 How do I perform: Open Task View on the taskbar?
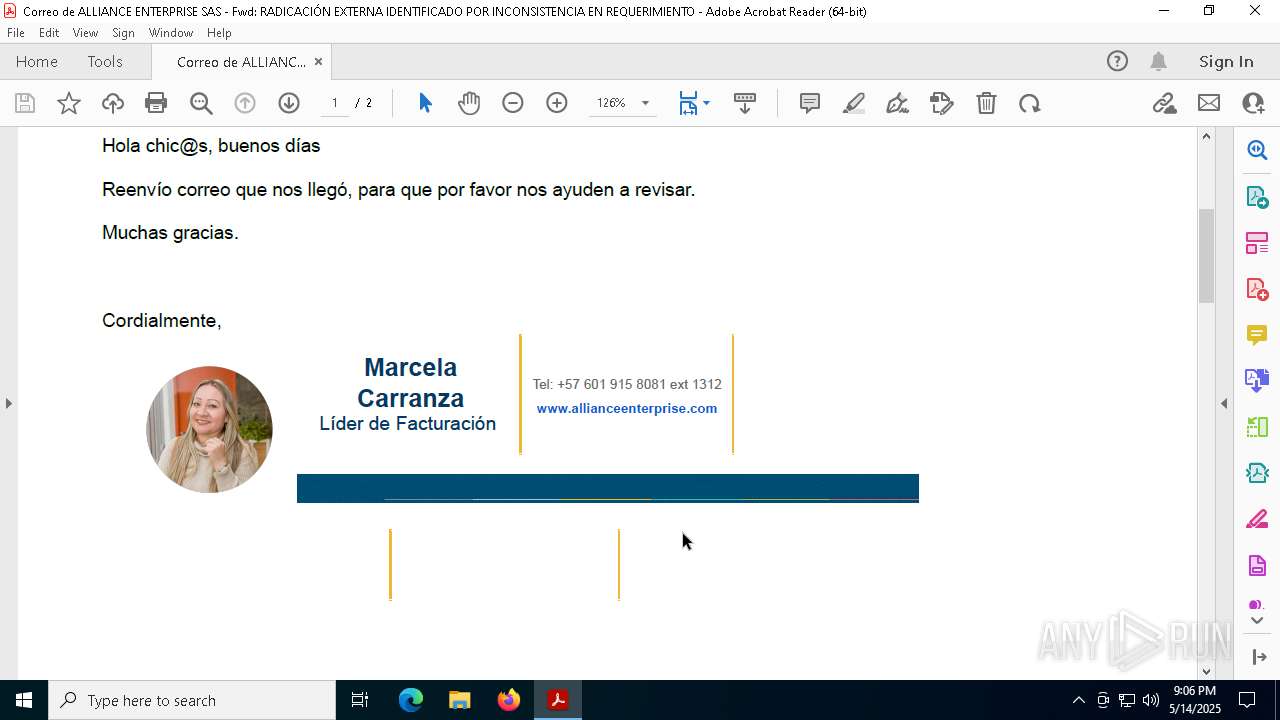pos(360,700)
